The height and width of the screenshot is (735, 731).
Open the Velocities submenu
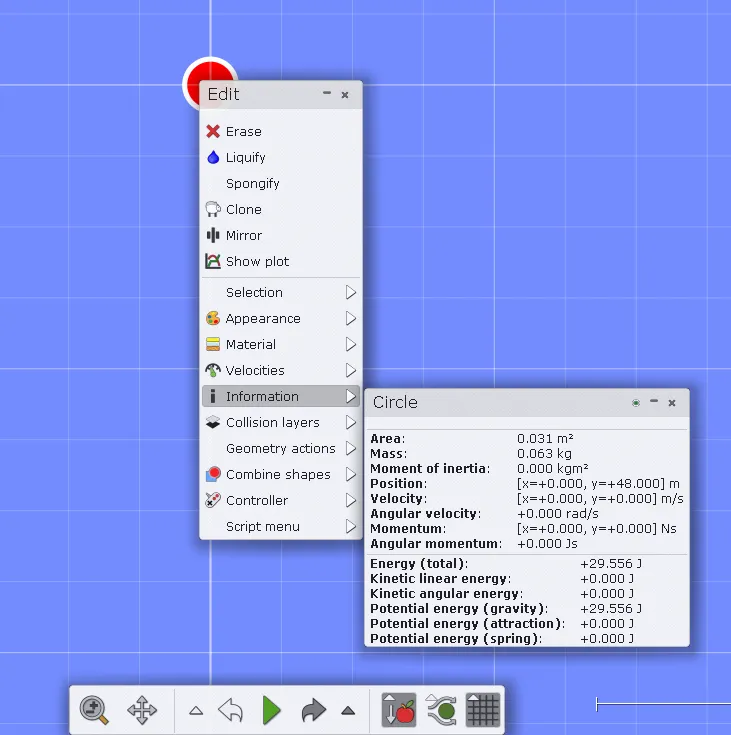(281, 370)
